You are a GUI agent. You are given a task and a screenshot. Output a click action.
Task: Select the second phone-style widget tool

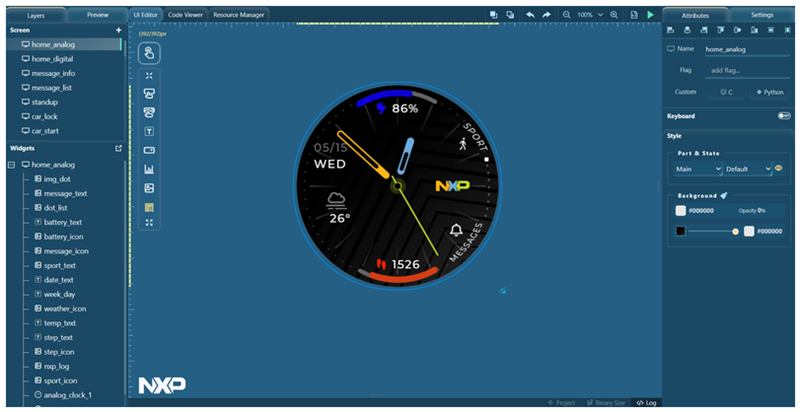click(x=149, y=113)
